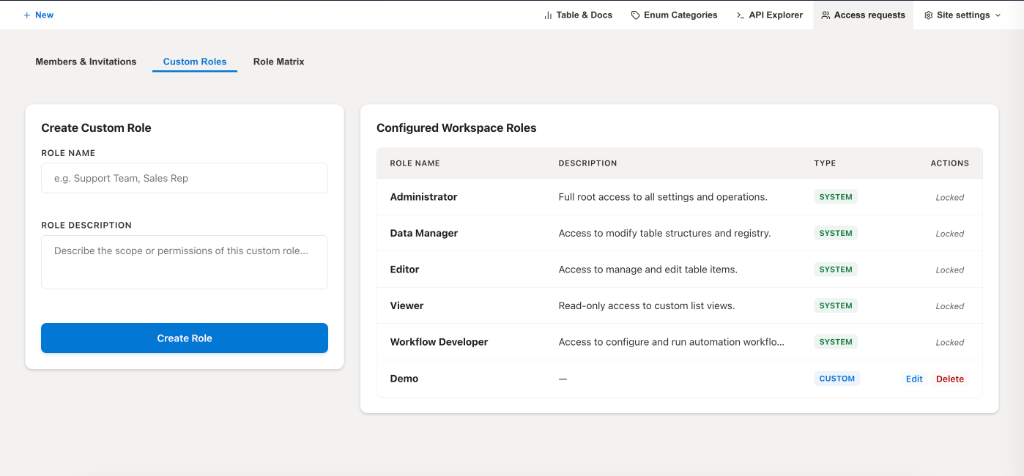The width and height of the screenshot is (1024, 476).
Task: Switch to the Role Matrix tab
Action: (279, 62)
